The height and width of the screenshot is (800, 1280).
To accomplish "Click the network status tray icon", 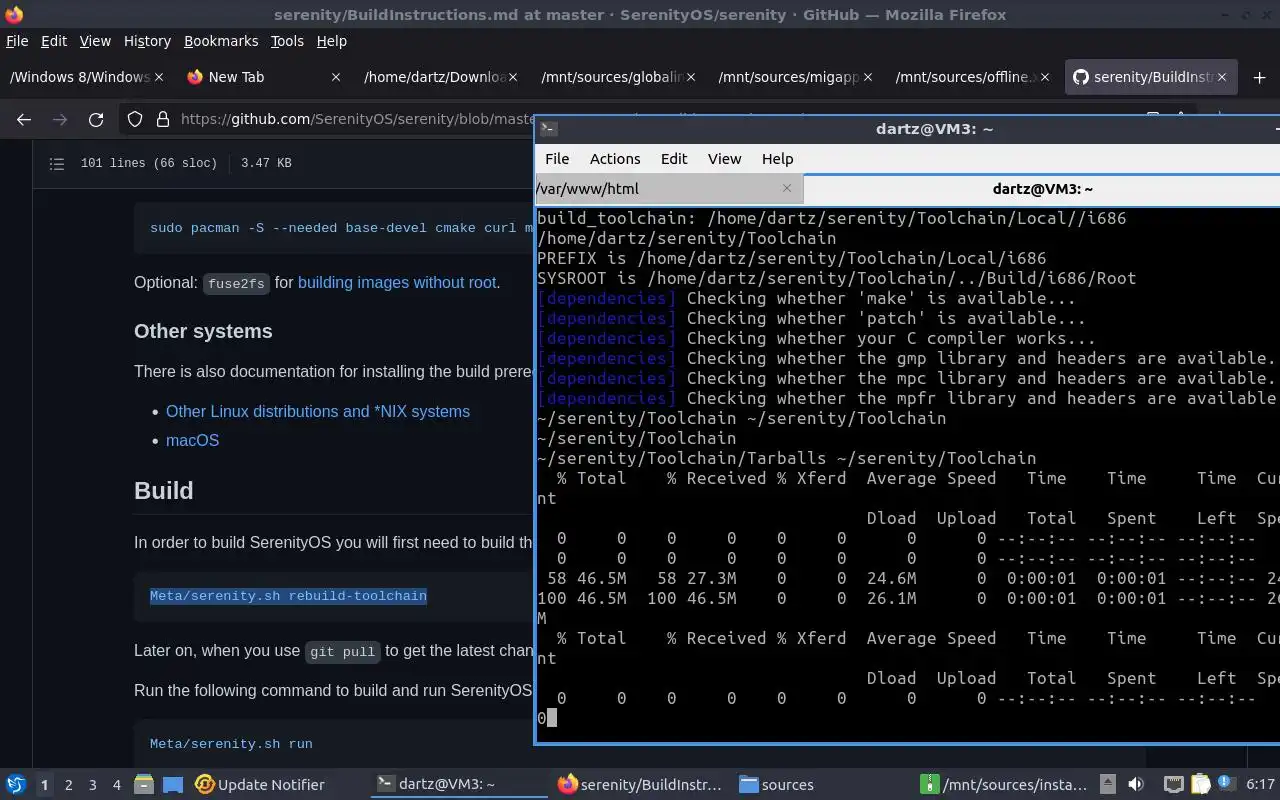I will click(1173, 785).
